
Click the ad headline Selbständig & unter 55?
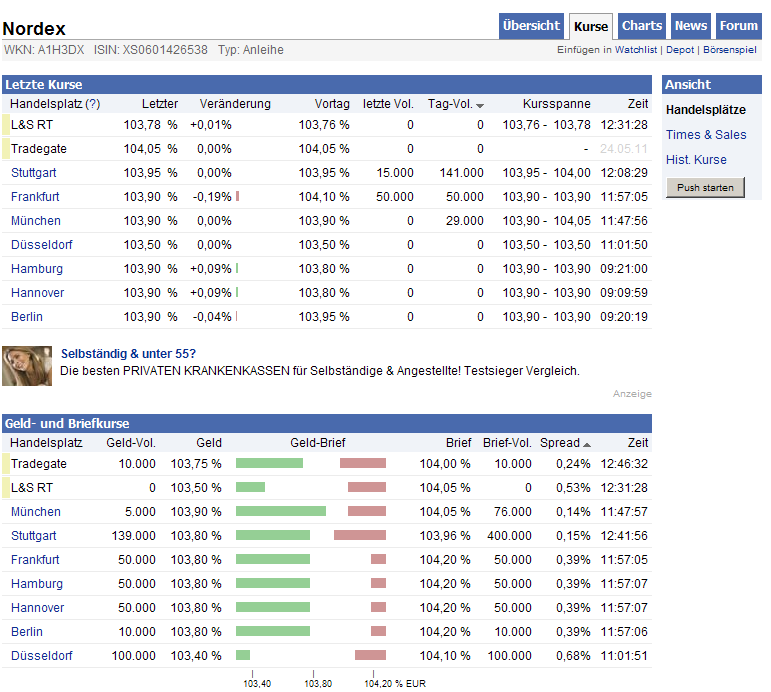pos(128,354)
